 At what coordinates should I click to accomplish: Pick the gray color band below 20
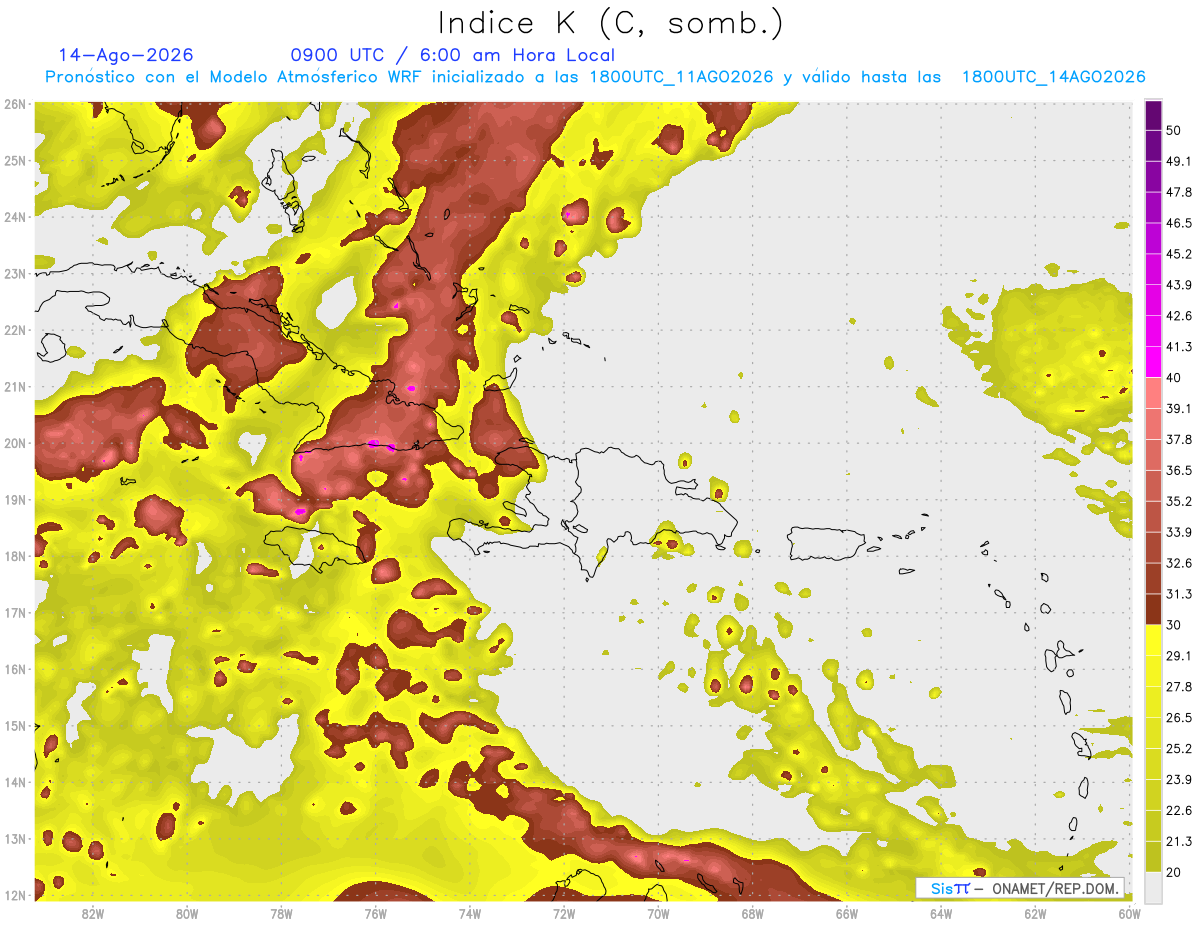(x=1153, y=887)
